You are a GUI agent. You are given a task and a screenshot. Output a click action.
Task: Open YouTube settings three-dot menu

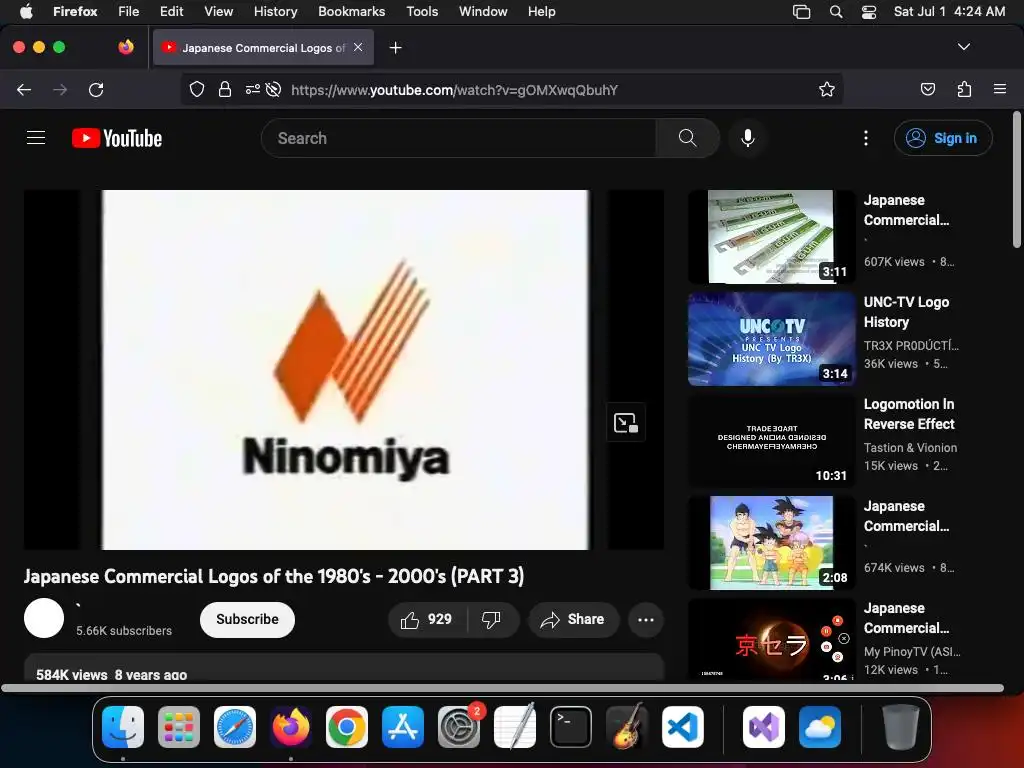coord(866,138)
